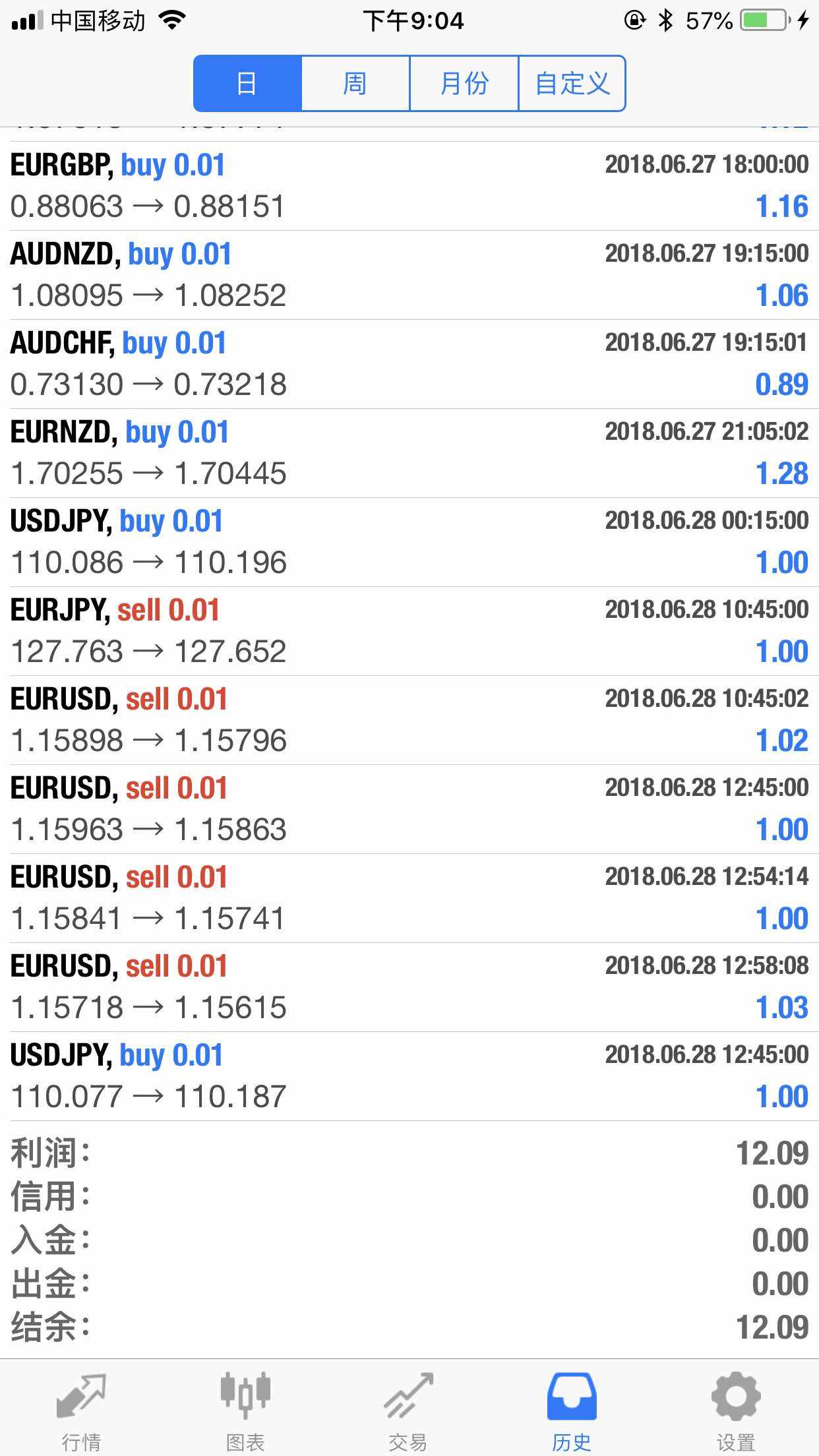Viewport: 819px width, 1456px height.
Task: Open the 行情 quotes tab icon
Action: coord(81,1396)
